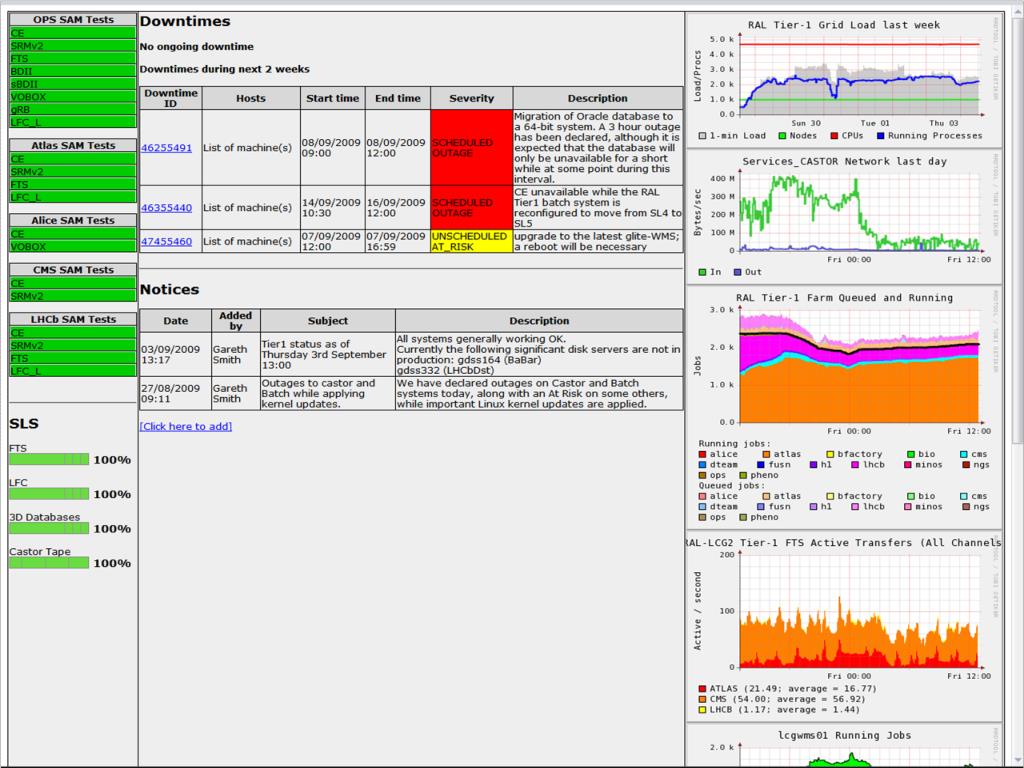Click the 3D Databases availability bar
Viewport: 1024px width, 768px height.
click(x=49, y=528)
